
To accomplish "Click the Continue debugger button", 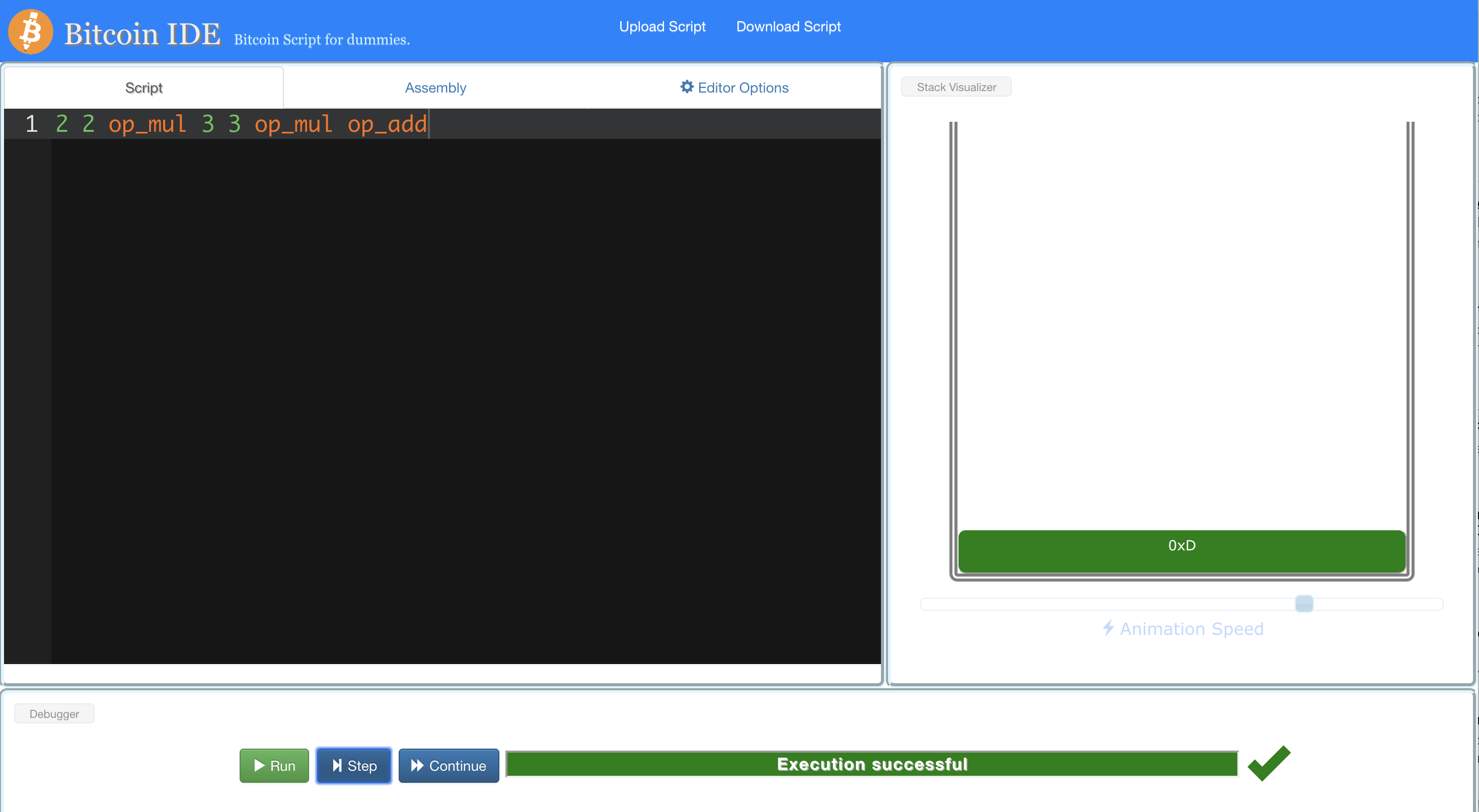I will 449,766.
